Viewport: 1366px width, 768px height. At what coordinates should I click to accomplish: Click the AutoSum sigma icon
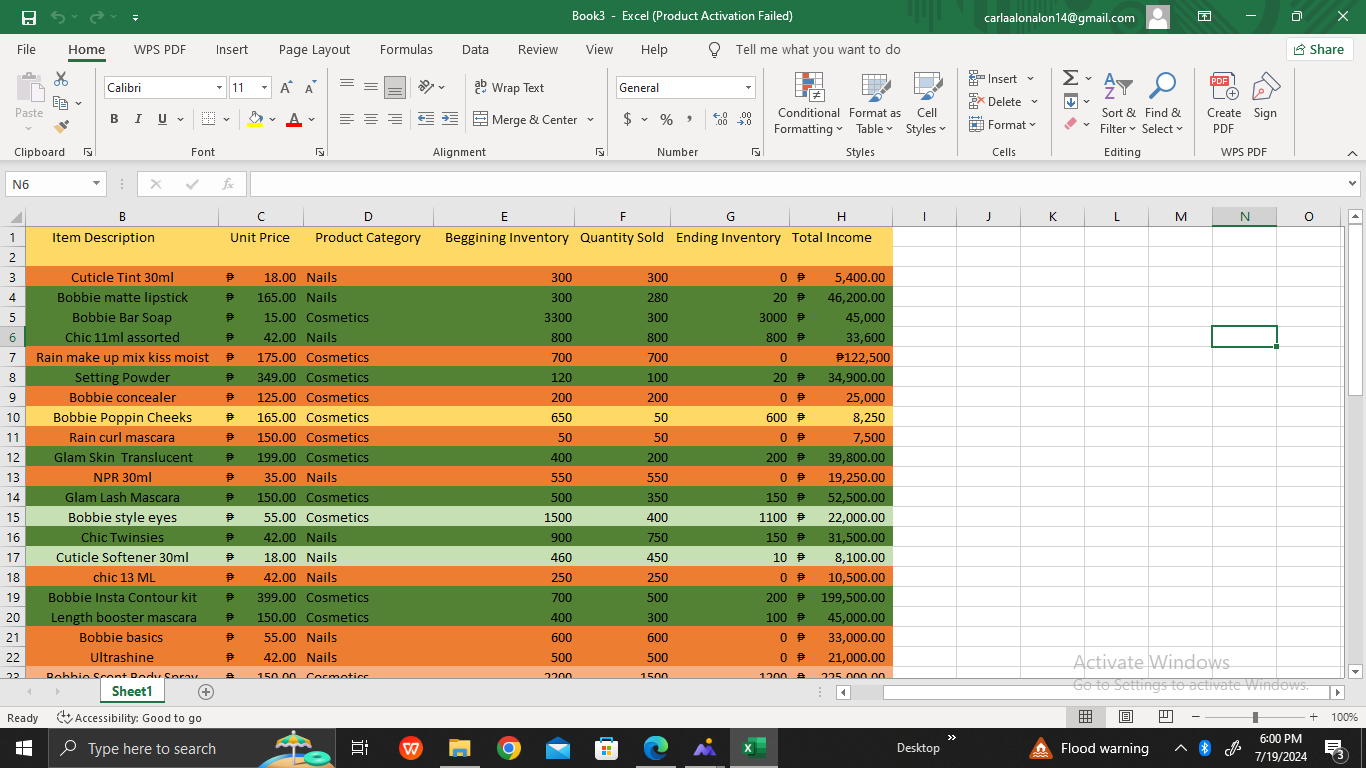pos(1070,78)
